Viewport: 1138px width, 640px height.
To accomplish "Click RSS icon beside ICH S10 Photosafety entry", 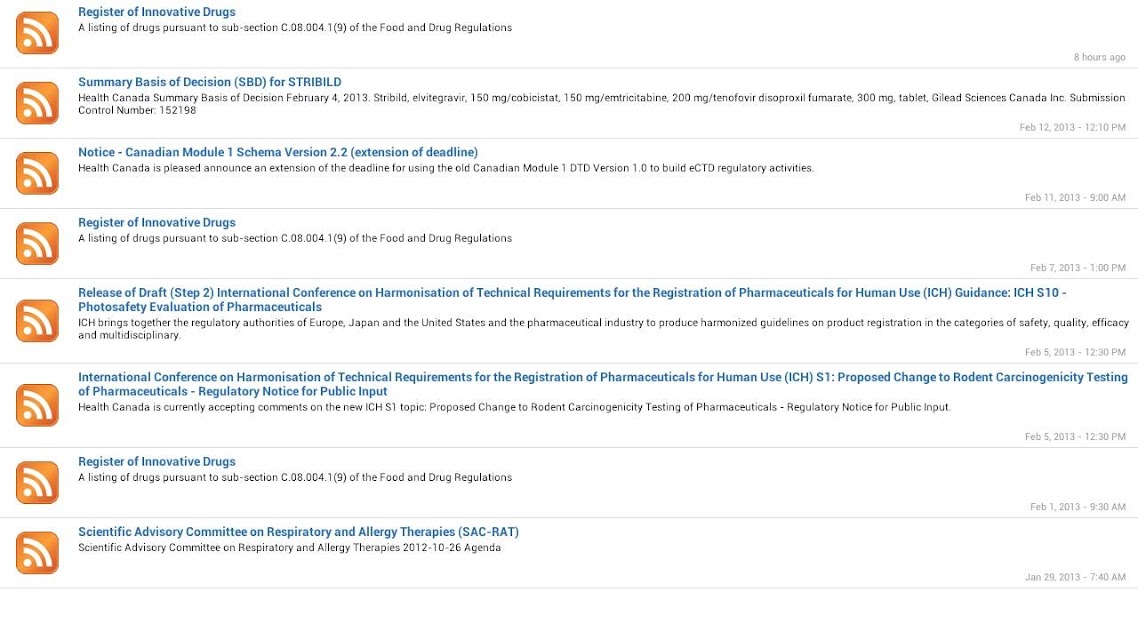I will click(x=37, y=321).
